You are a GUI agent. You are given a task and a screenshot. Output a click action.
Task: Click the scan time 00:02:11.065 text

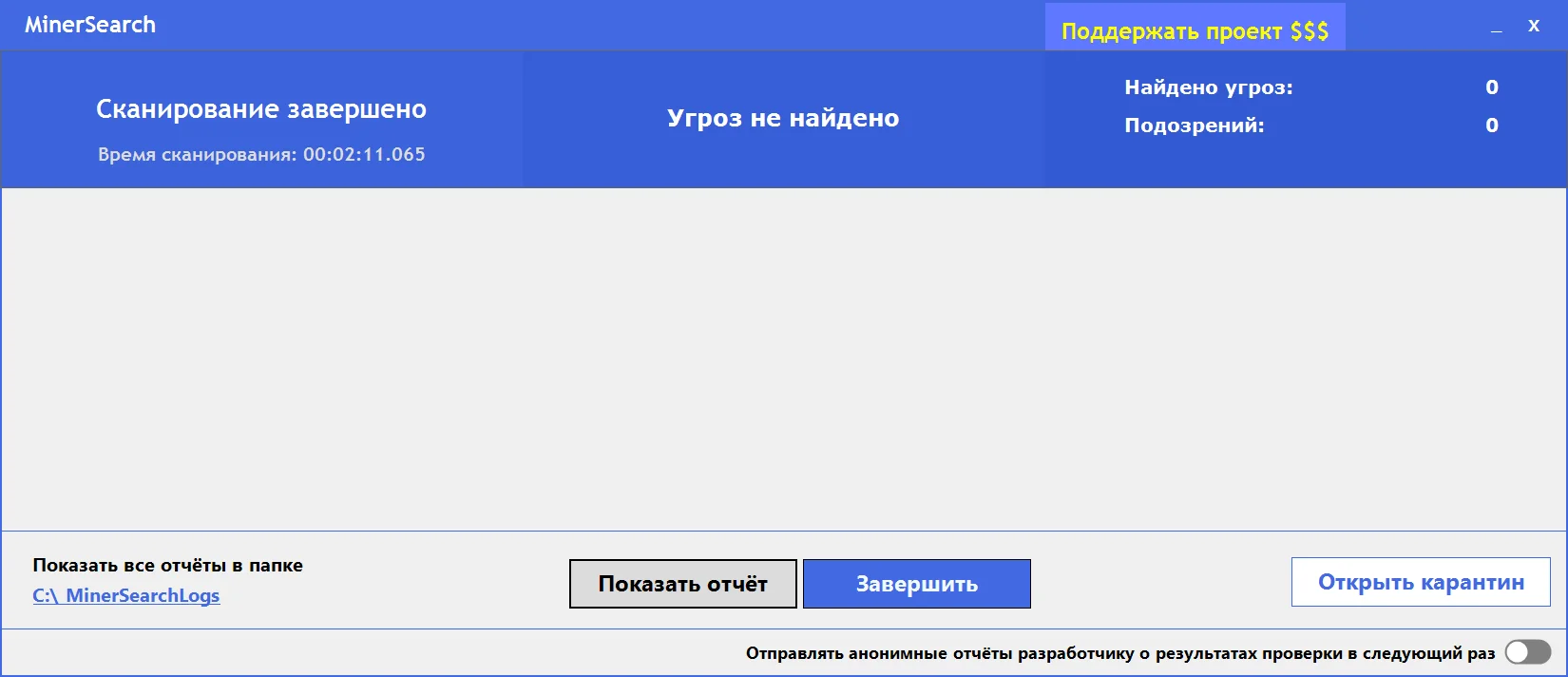point(364,154)
